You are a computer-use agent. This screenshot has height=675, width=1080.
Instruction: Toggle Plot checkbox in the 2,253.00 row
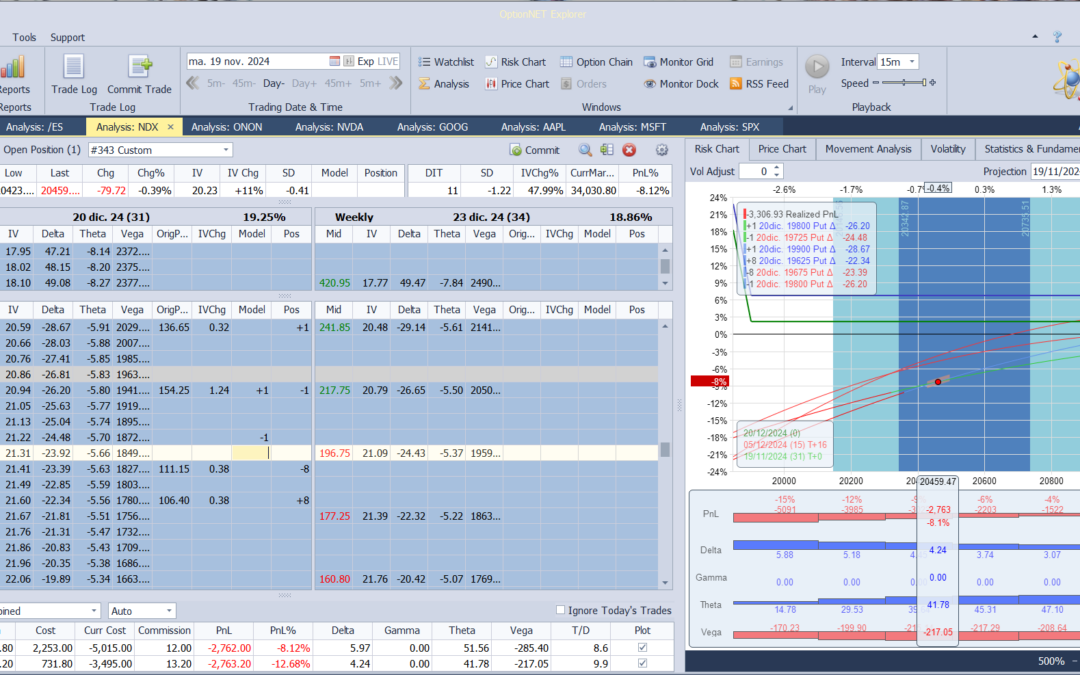tap(643, 647)
